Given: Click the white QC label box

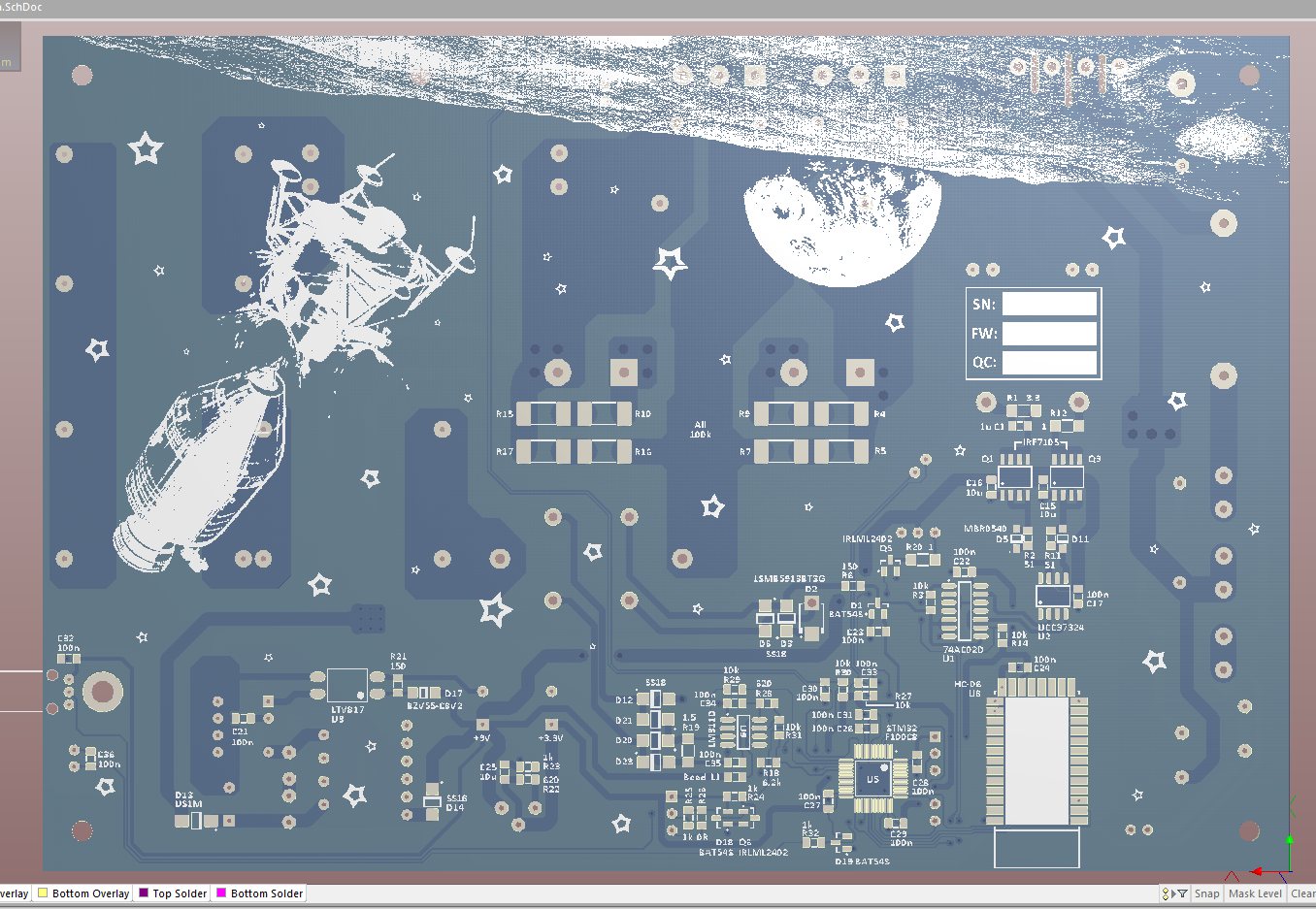Looking at the screenshot, I should coord(1049,363).
